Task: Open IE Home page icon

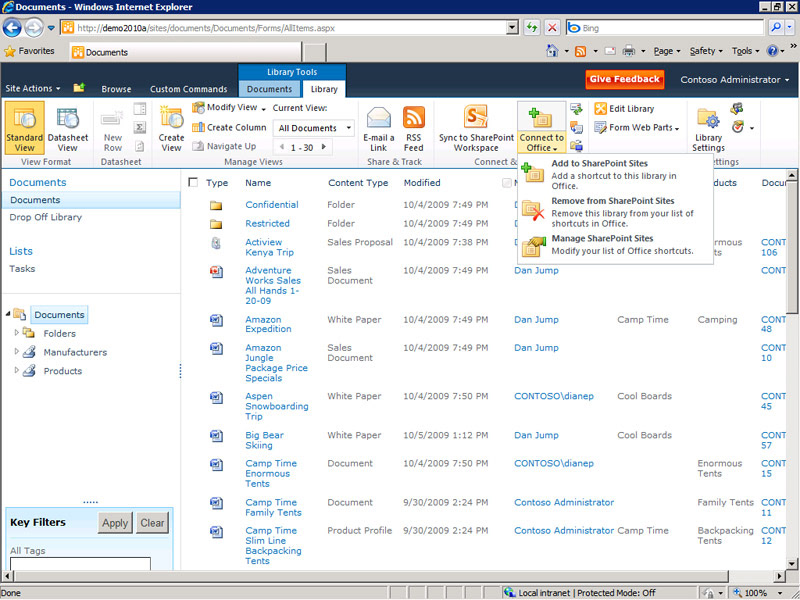Action: [552, 51]
